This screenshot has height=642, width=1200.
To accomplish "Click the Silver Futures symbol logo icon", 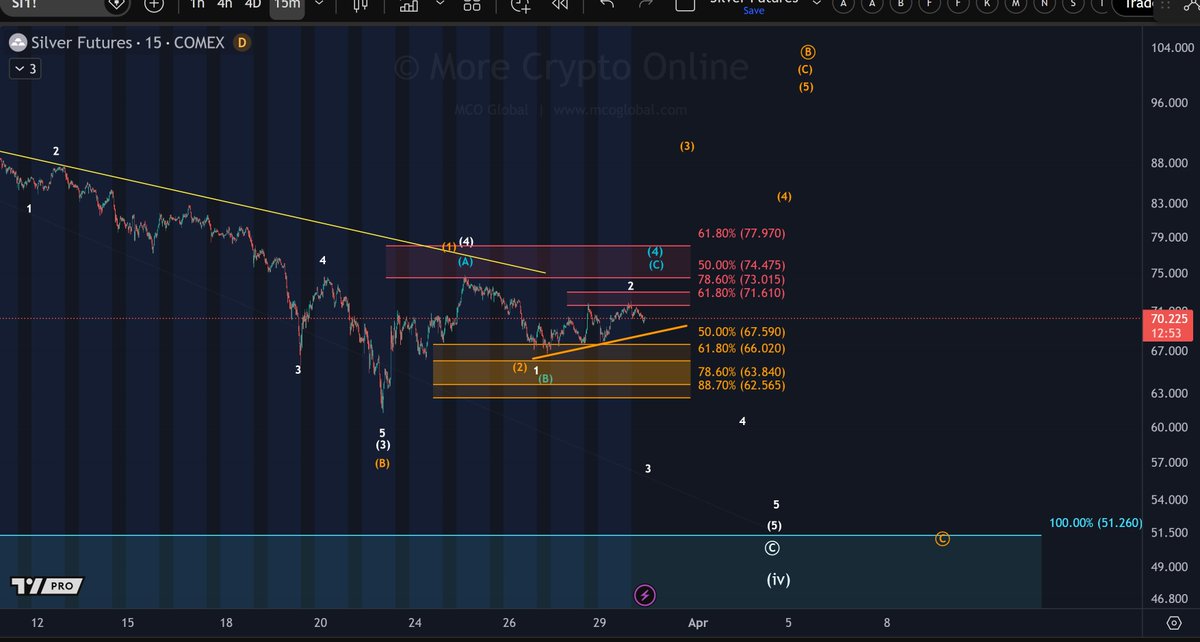I will pos(17,43).
